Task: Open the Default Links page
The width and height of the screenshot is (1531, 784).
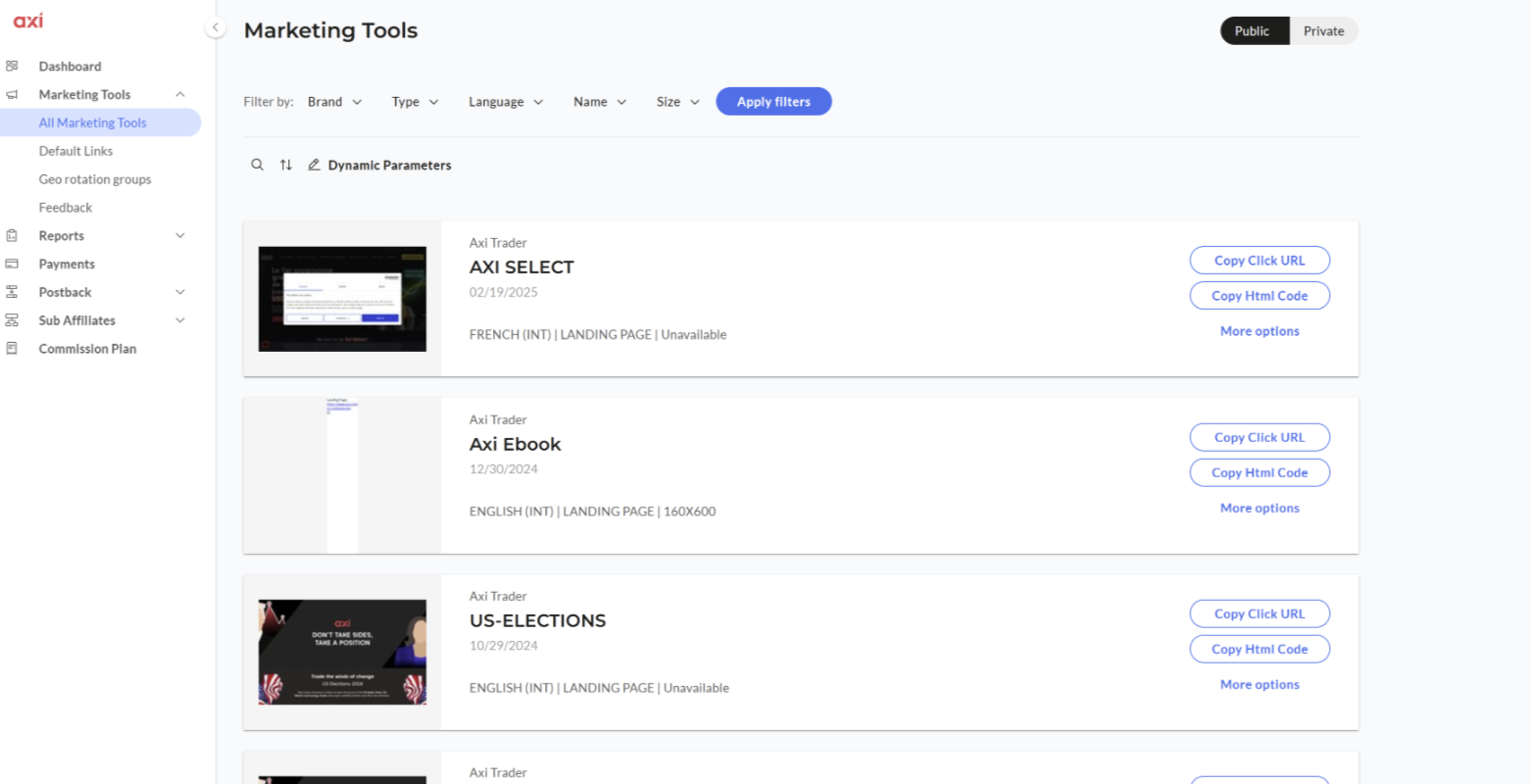Action: pos(75,151)
